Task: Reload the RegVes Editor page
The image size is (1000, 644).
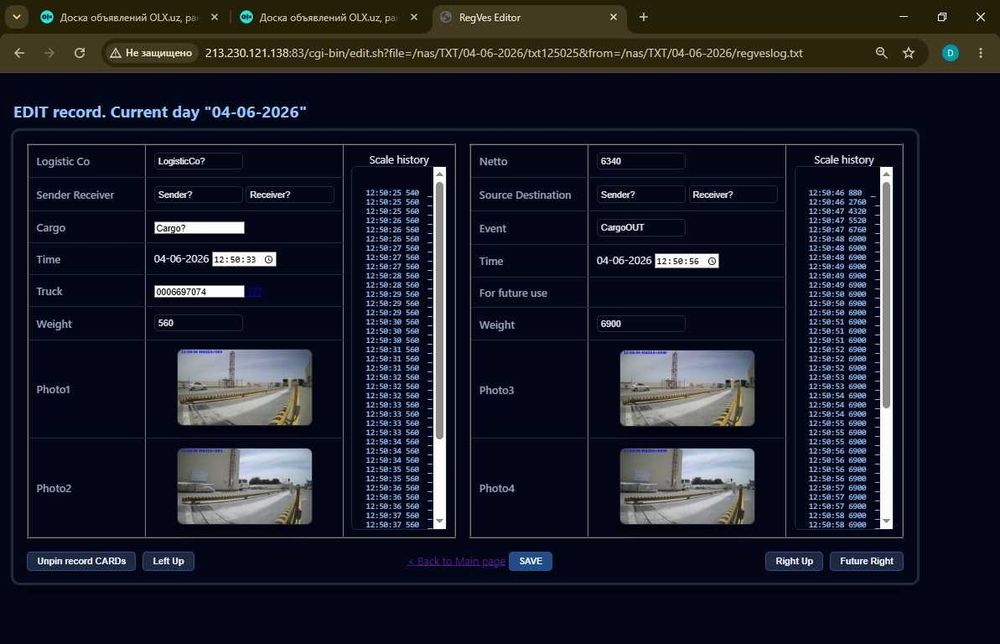Action: pos(80,53)
